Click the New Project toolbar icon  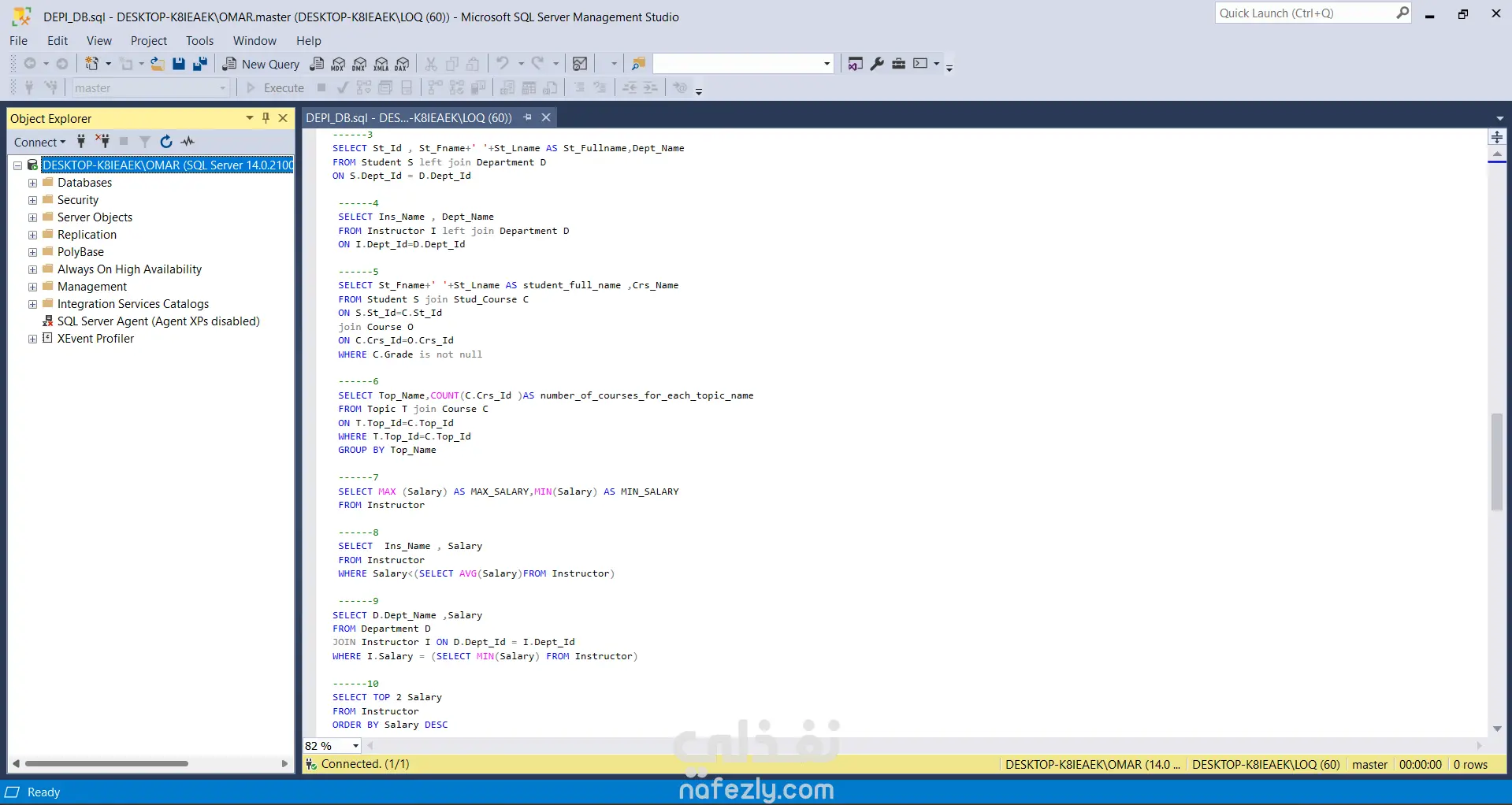(x=92, y=64)
